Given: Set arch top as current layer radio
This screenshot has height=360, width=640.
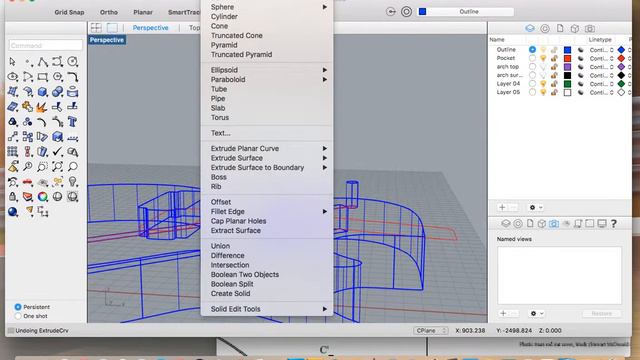Looking at the screenshot, I should pyautogui.click(x=532, y=67).
